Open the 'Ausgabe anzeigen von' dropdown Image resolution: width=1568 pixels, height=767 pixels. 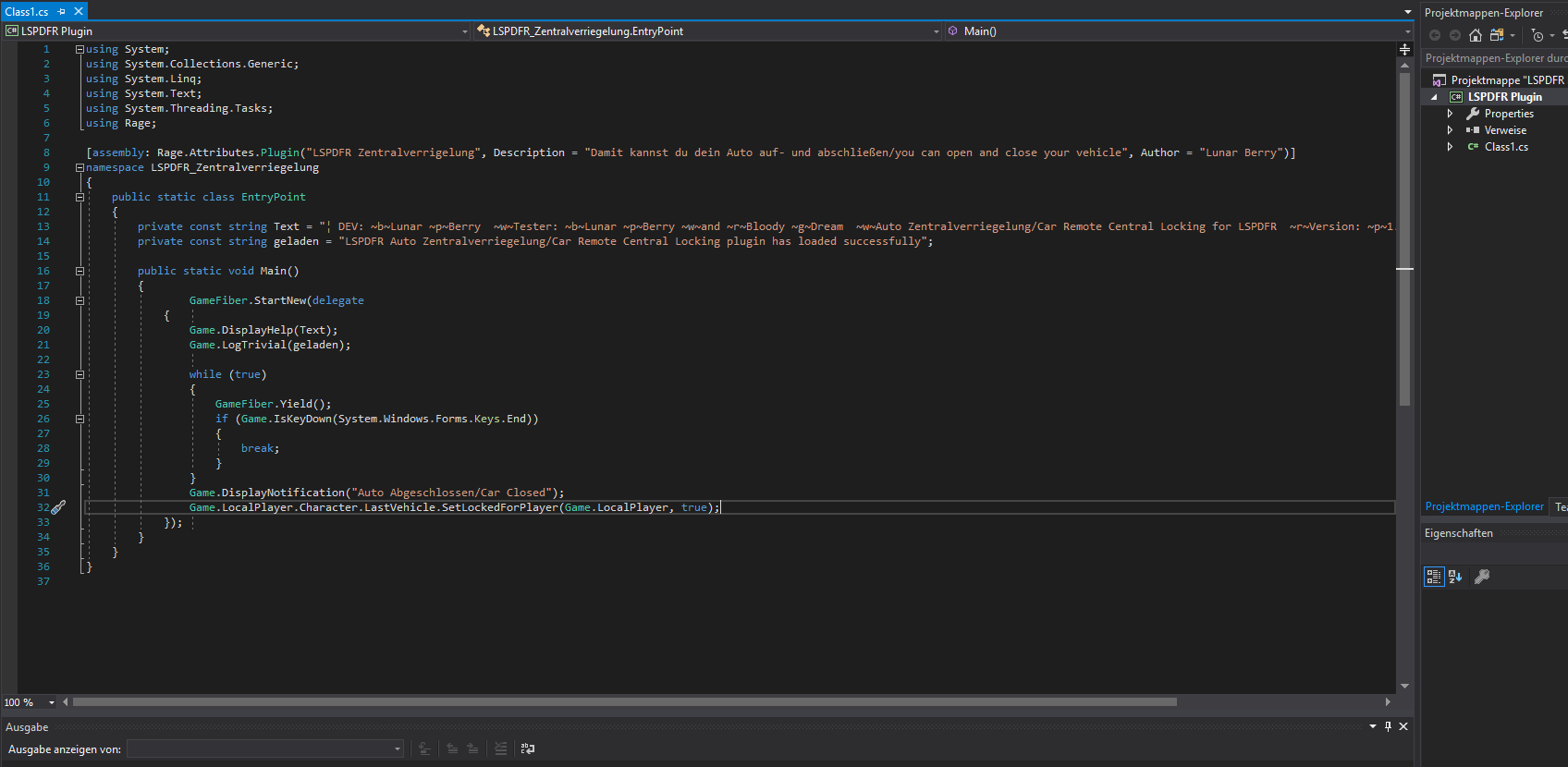[x=398, y=749]
